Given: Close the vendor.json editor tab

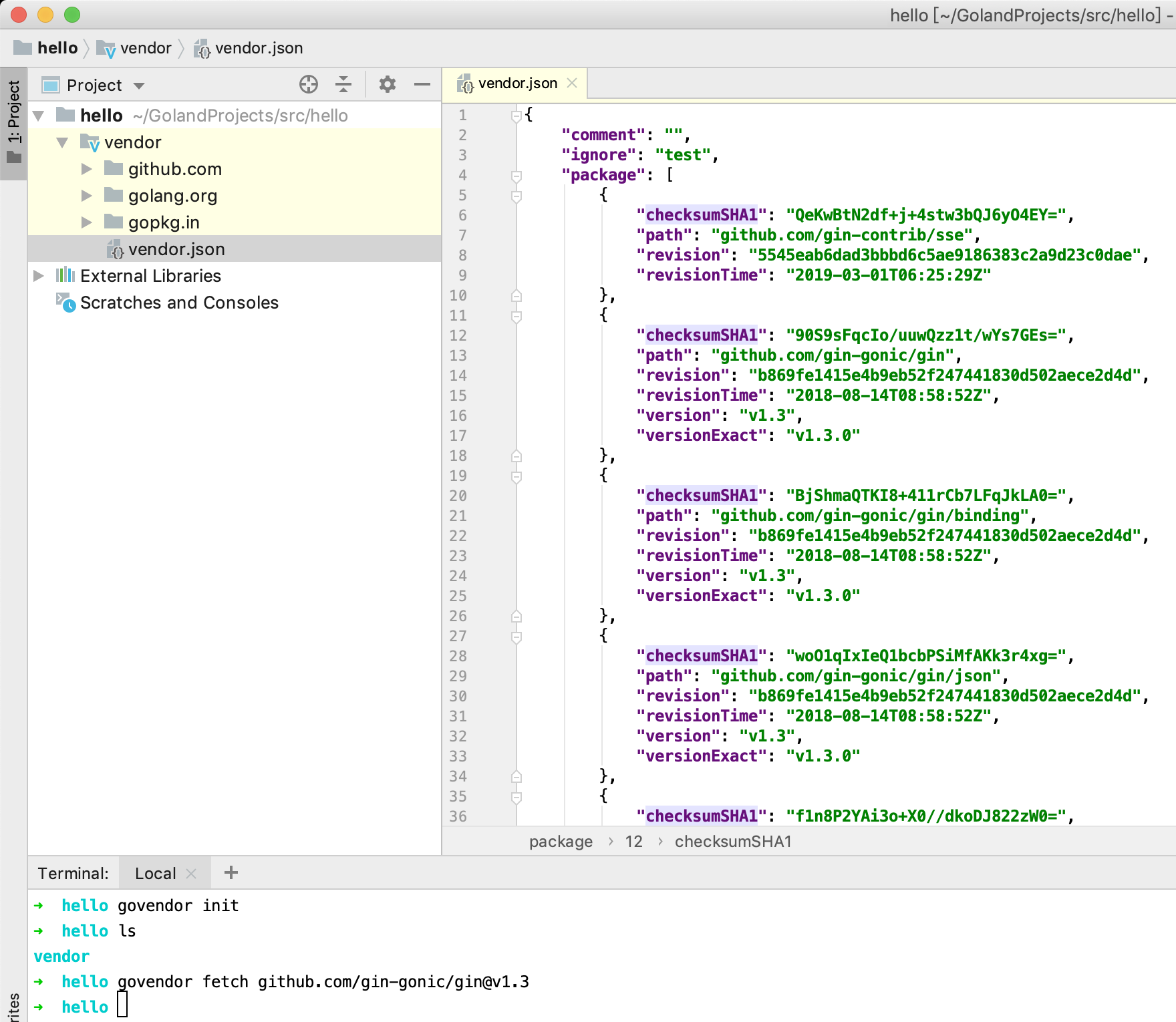Looking at the screenshot, I should [x=572, y=83].
